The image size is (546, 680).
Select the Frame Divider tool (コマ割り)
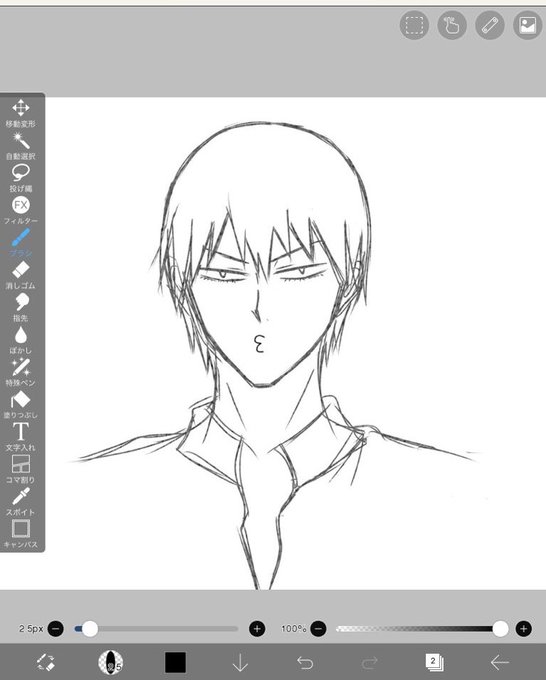[x=20, y=469]
